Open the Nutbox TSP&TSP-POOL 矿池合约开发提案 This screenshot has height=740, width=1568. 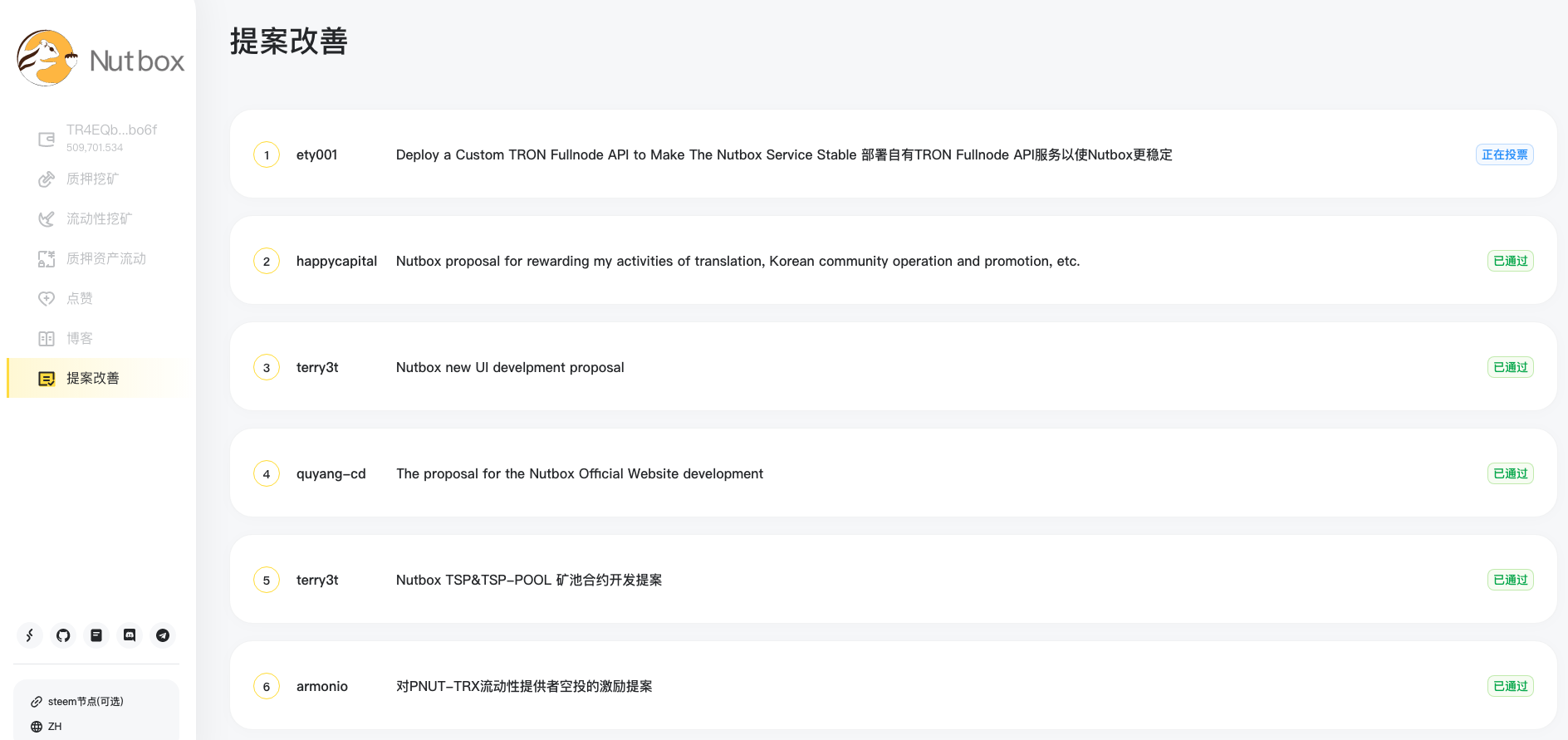(x=529, y=580)
